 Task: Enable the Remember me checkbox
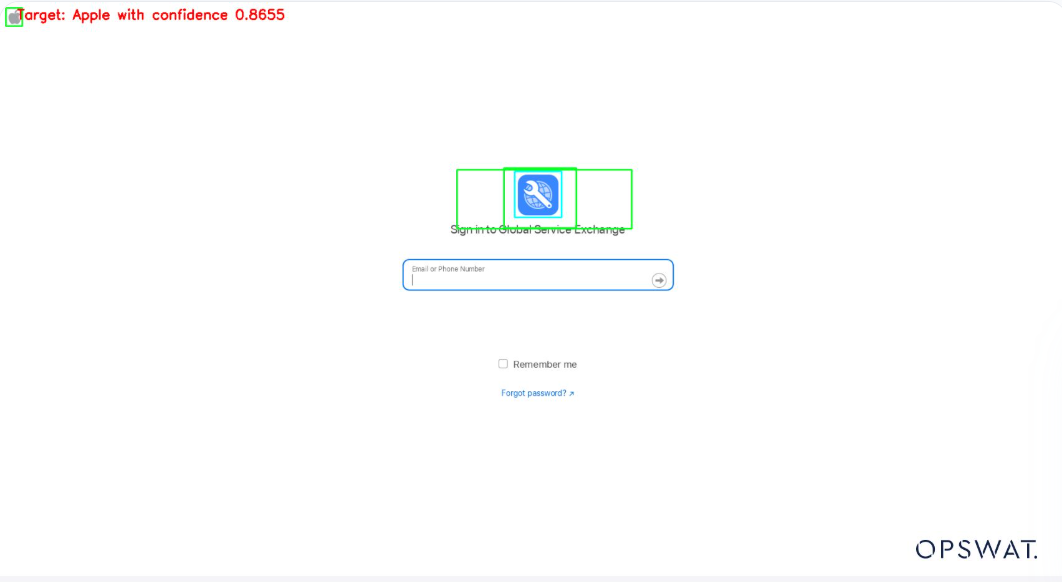503,364
